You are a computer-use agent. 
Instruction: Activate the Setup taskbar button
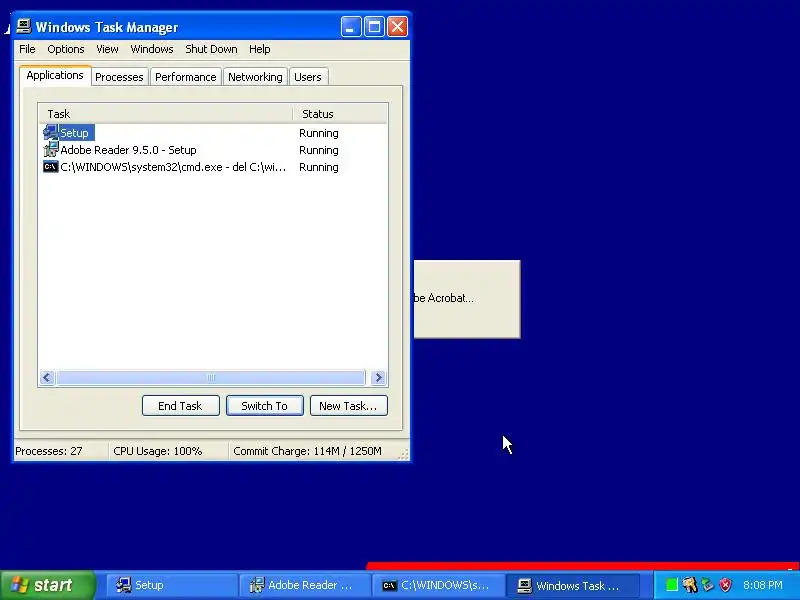point(172,585)
